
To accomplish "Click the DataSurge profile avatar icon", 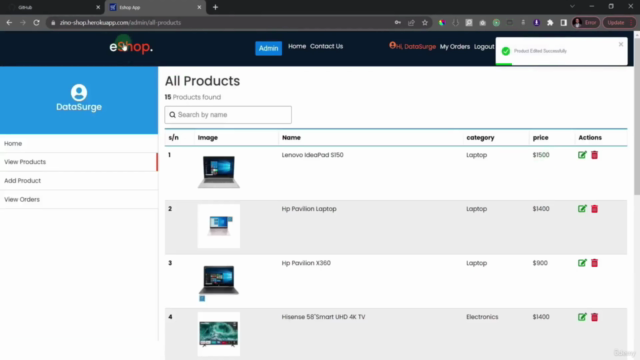I will (79, 93).
